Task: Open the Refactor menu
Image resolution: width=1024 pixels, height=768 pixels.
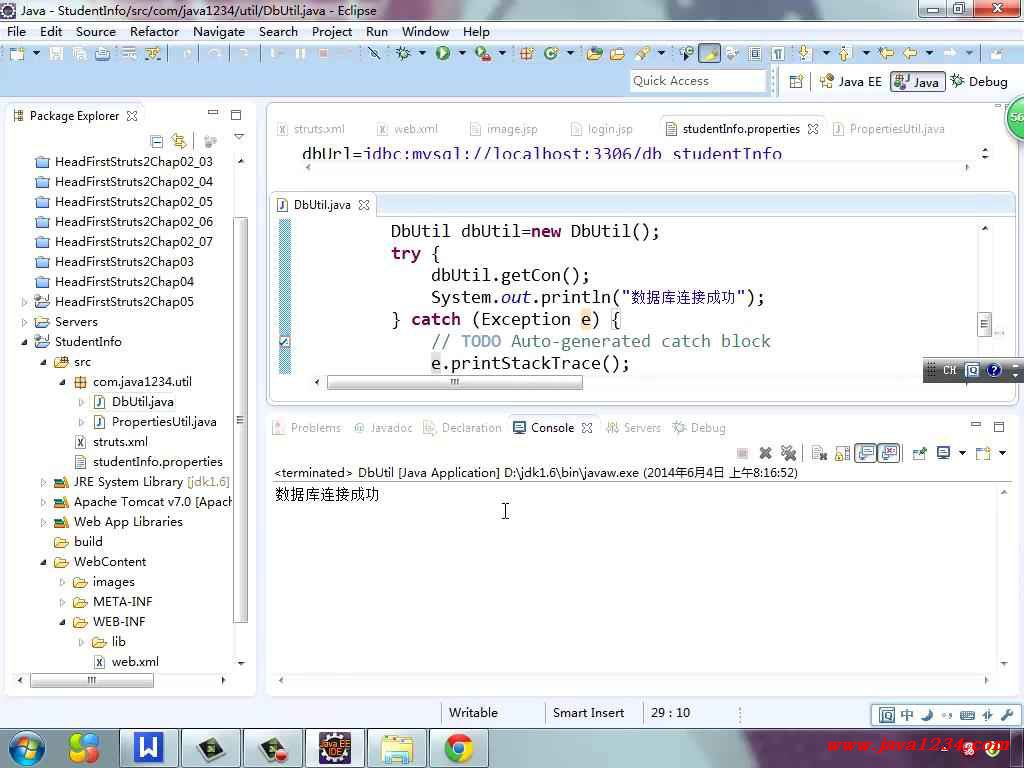Action: 154,31
